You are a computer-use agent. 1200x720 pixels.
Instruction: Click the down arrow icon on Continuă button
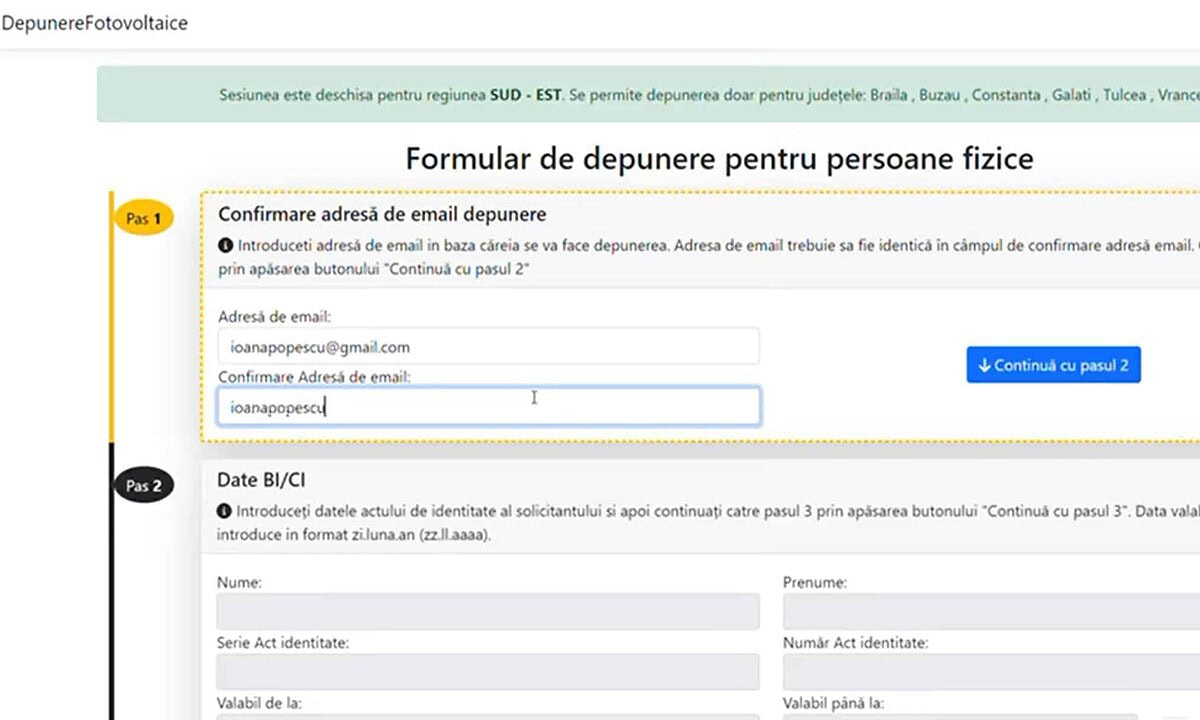pos(984,366)
